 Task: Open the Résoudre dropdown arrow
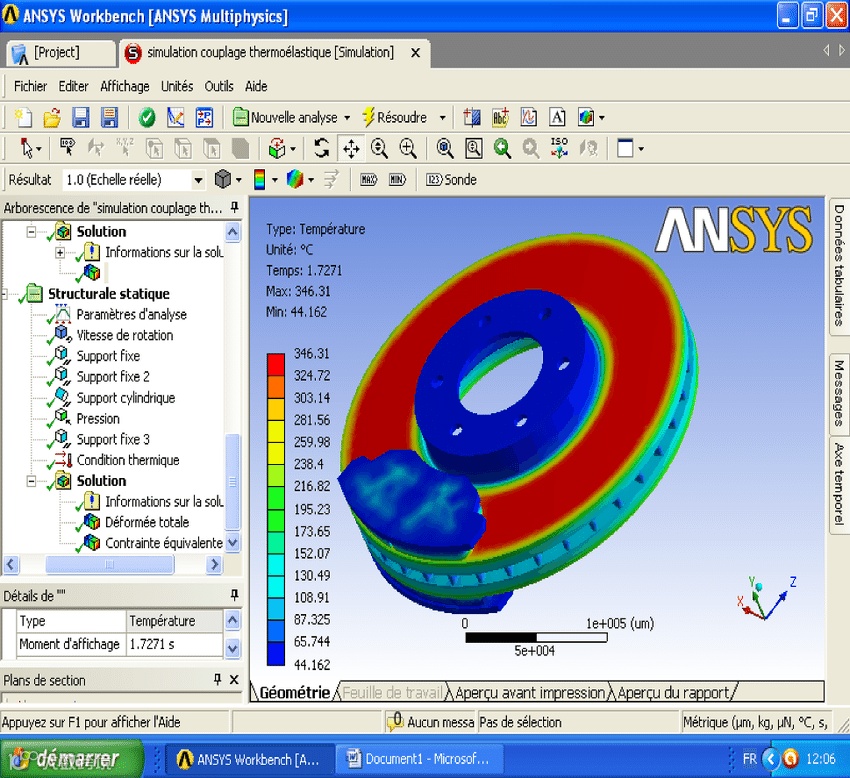click(442, 118)
